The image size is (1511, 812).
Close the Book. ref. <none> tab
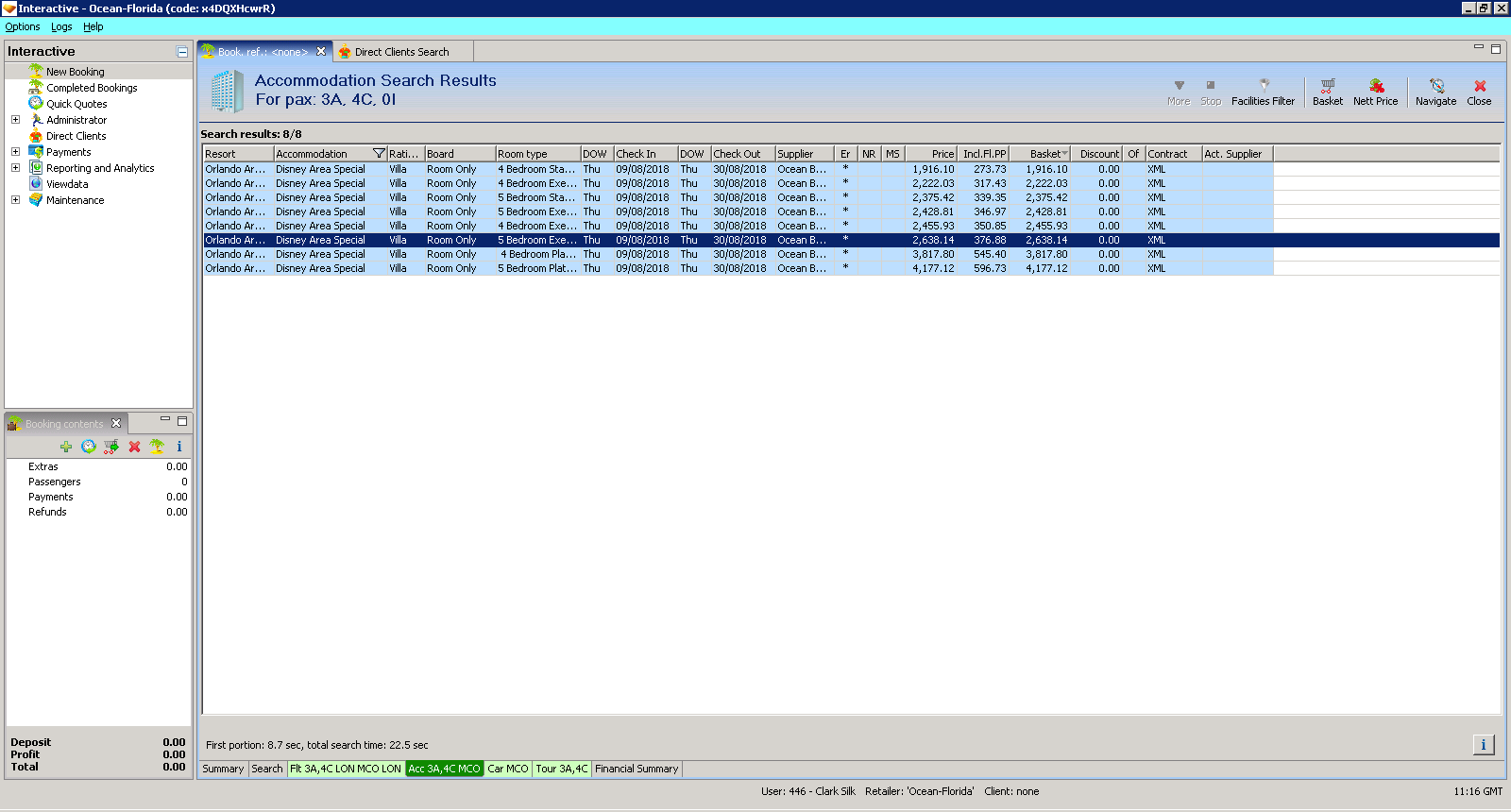[321, 52]
